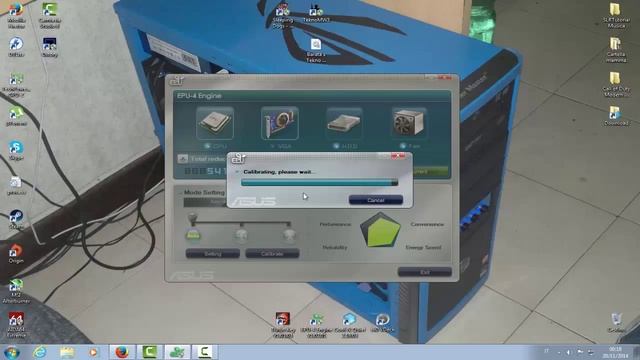Toggle the VGA indicator below the graphics card
The height and width of the screenshot is (360, 640).
[273, 146]
